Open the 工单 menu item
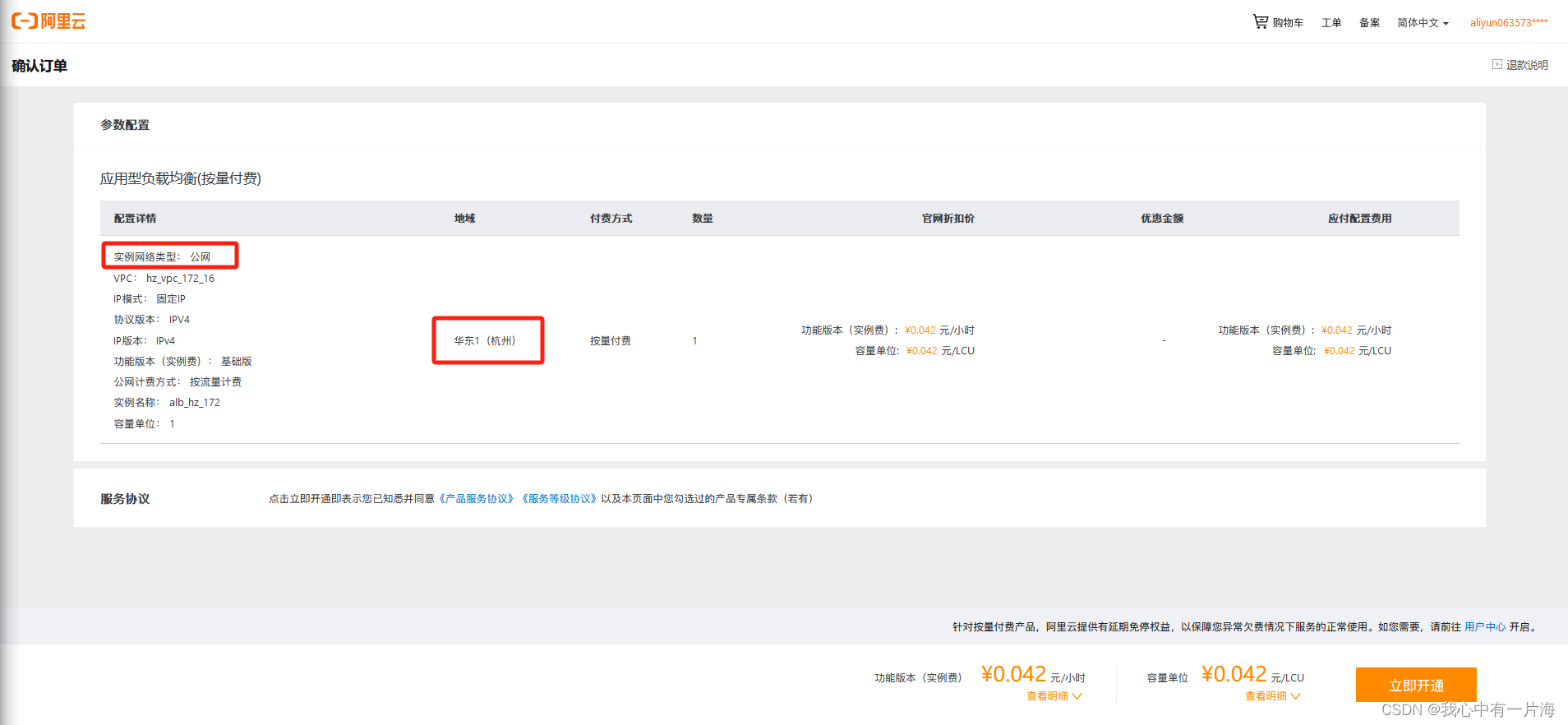 point(1331,23)
